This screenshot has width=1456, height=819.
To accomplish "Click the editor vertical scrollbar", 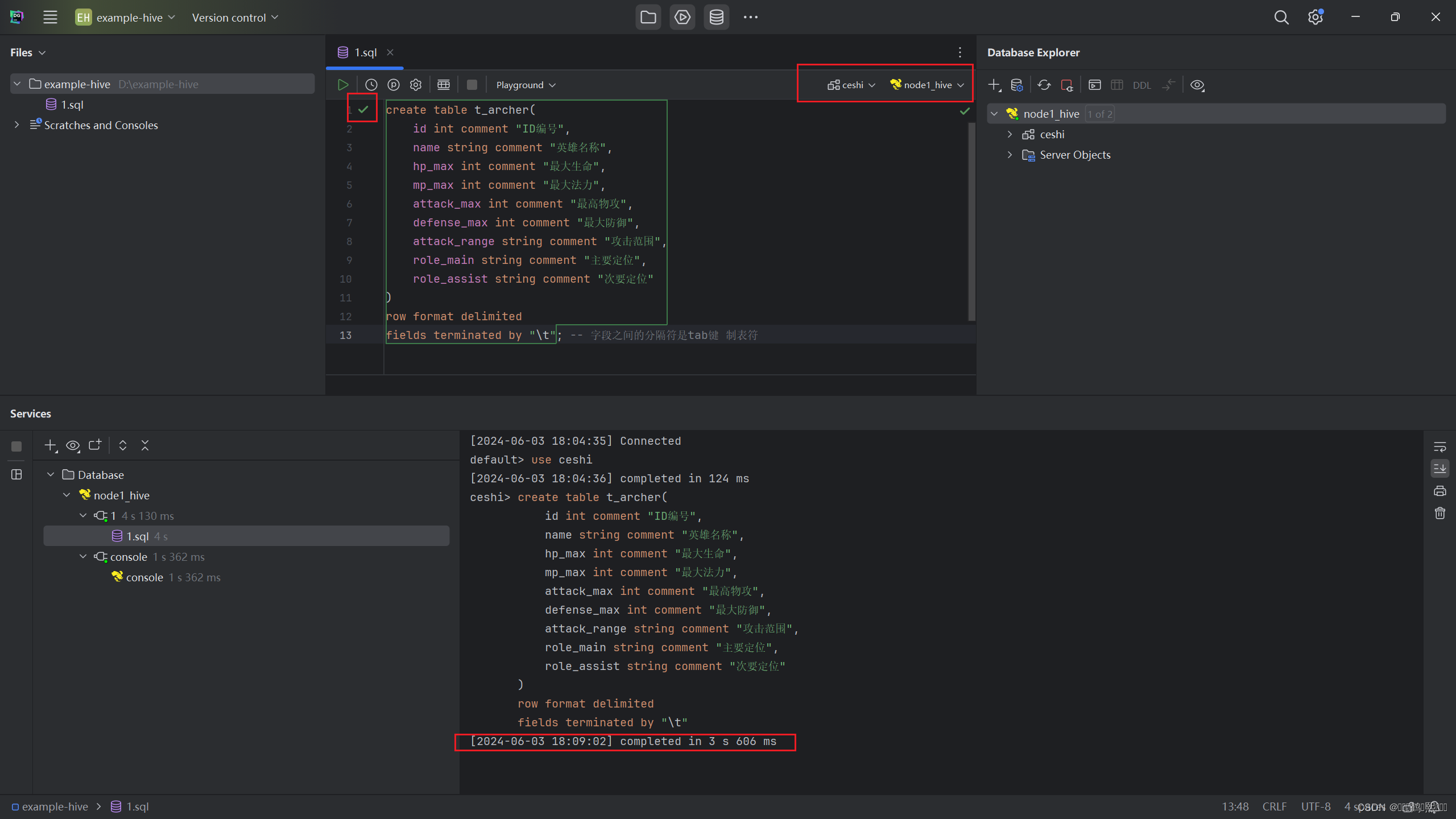I will coord(971,222).
